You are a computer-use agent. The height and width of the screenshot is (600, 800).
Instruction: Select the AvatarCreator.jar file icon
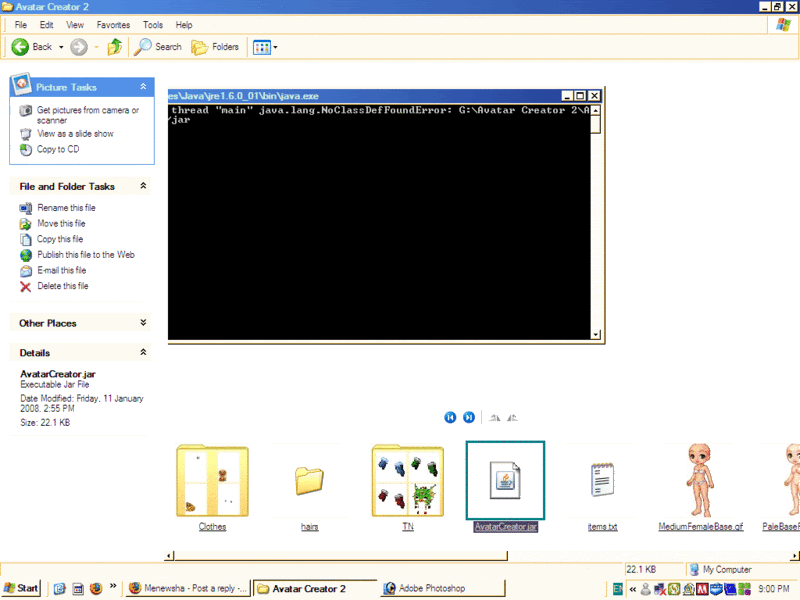505,480
